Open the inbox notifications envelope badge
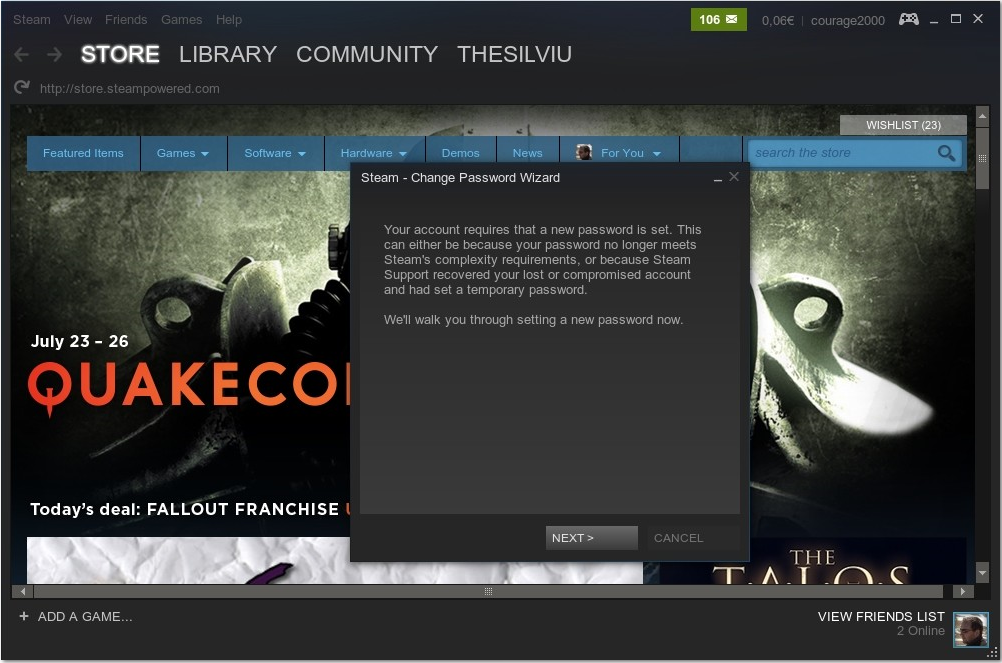1002x663 pixels. pyautogui.click(x=718, y=20)
